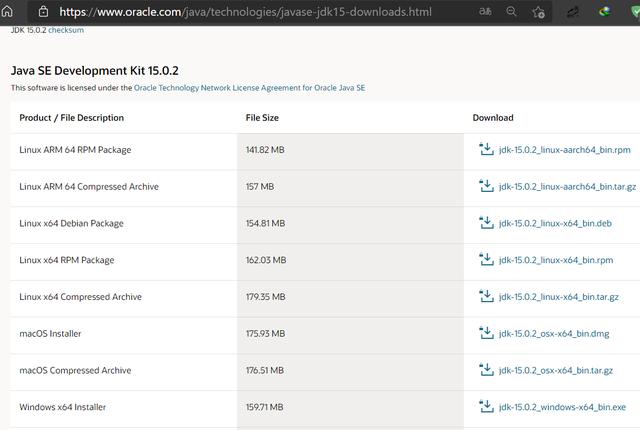Download jdk-15.0.2_linux-x64_bin.deb
Screen dimensions: 640x430
555,223
